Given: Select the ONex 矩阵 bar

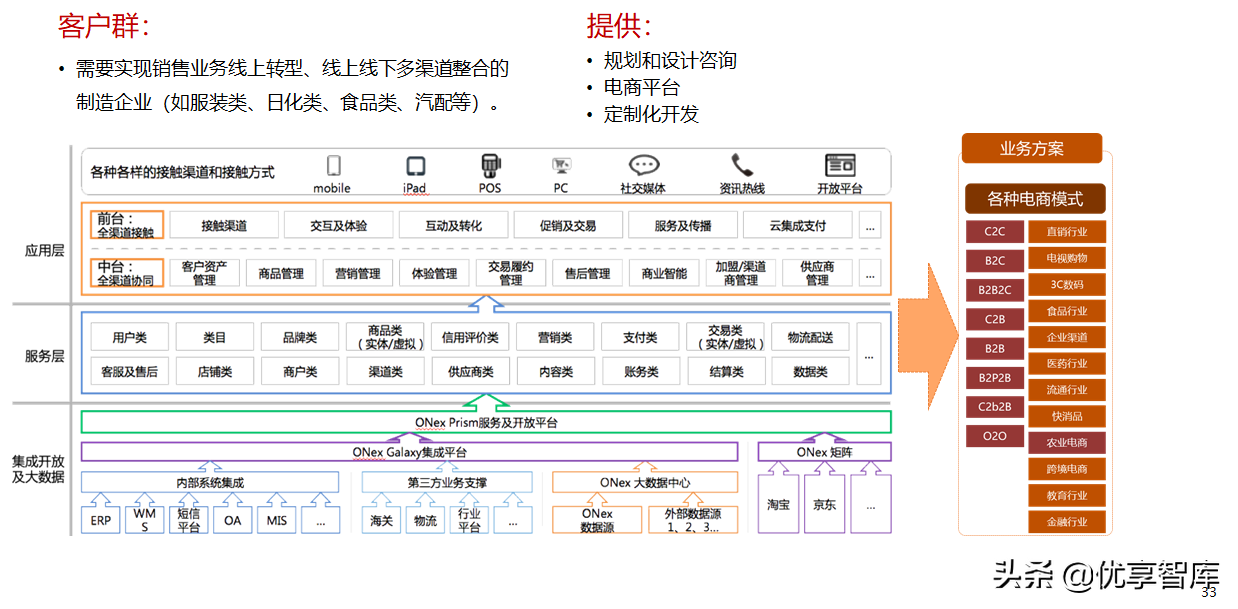Looking at the screenshot, I should pos(825,452).
